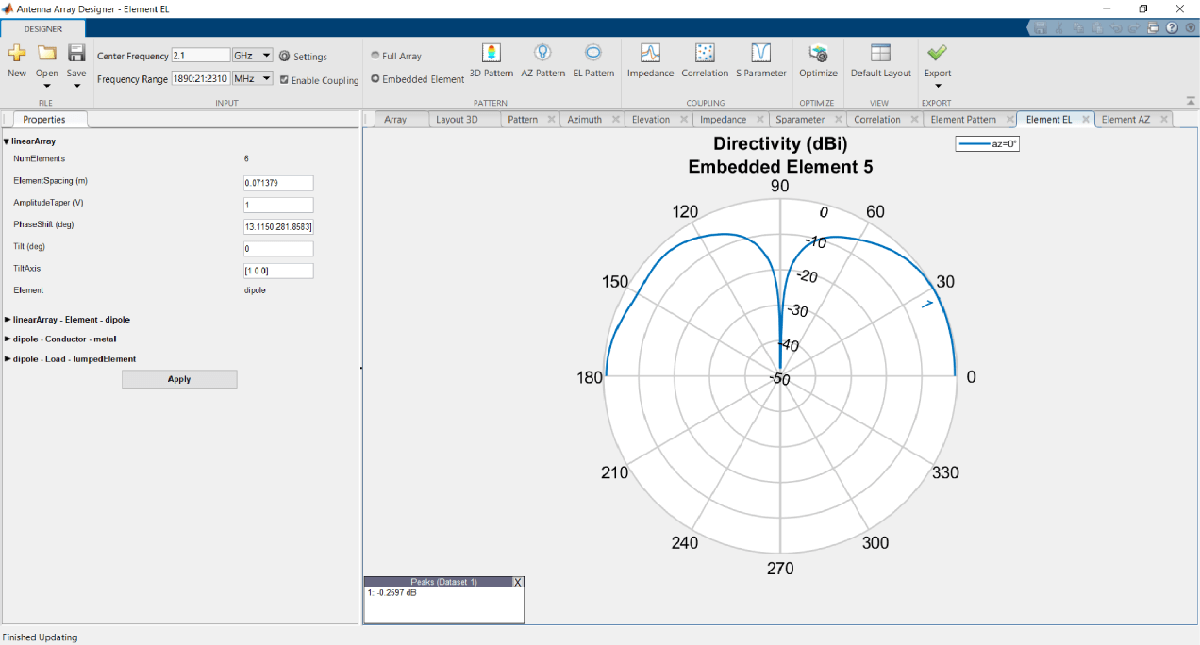Toggle the Enable Coupling checkbox
Viewport: 1200px width, 645px height.
coord(285,80)
